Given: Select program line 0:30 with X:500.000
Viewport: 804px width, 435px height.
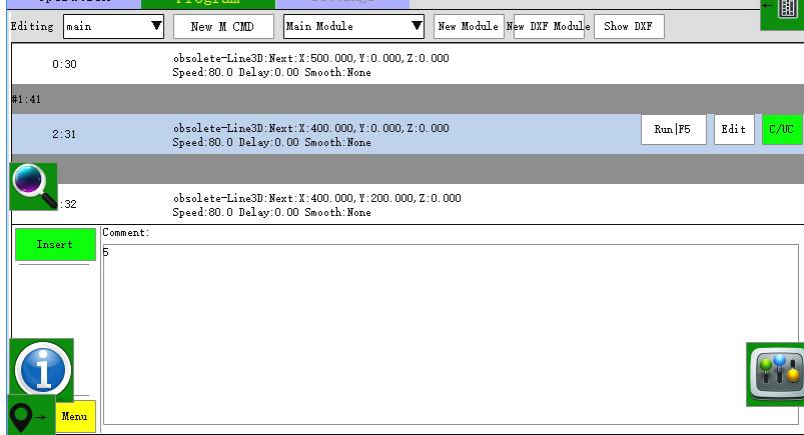Looking at the screenshot, I should click(310, 64).
